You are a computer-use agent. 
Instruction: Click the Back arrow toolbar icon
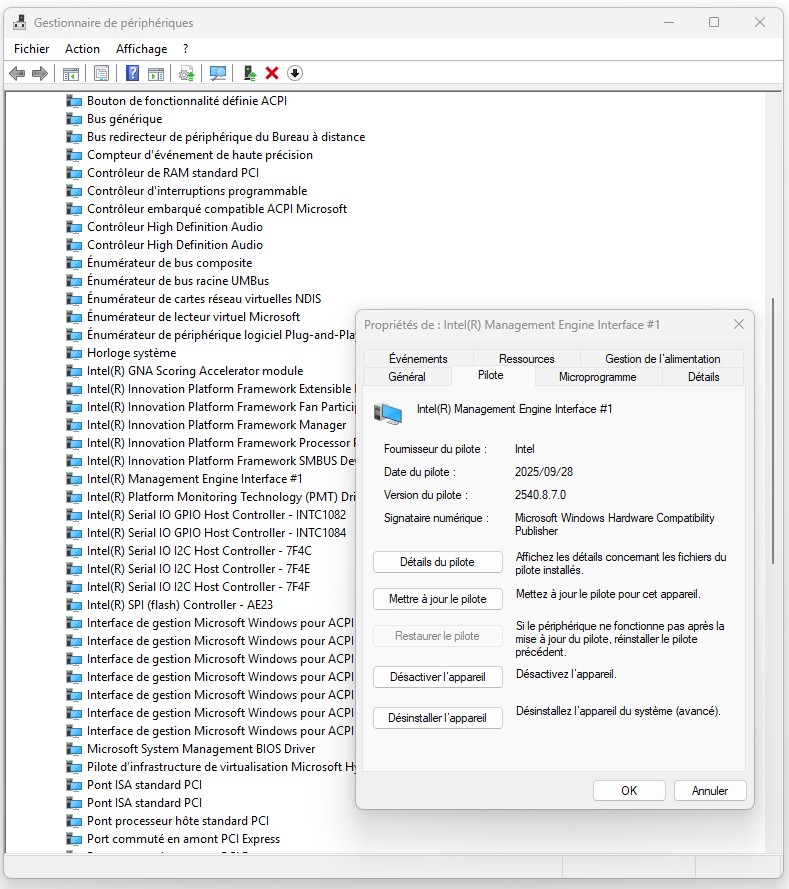tap(16, 73)
